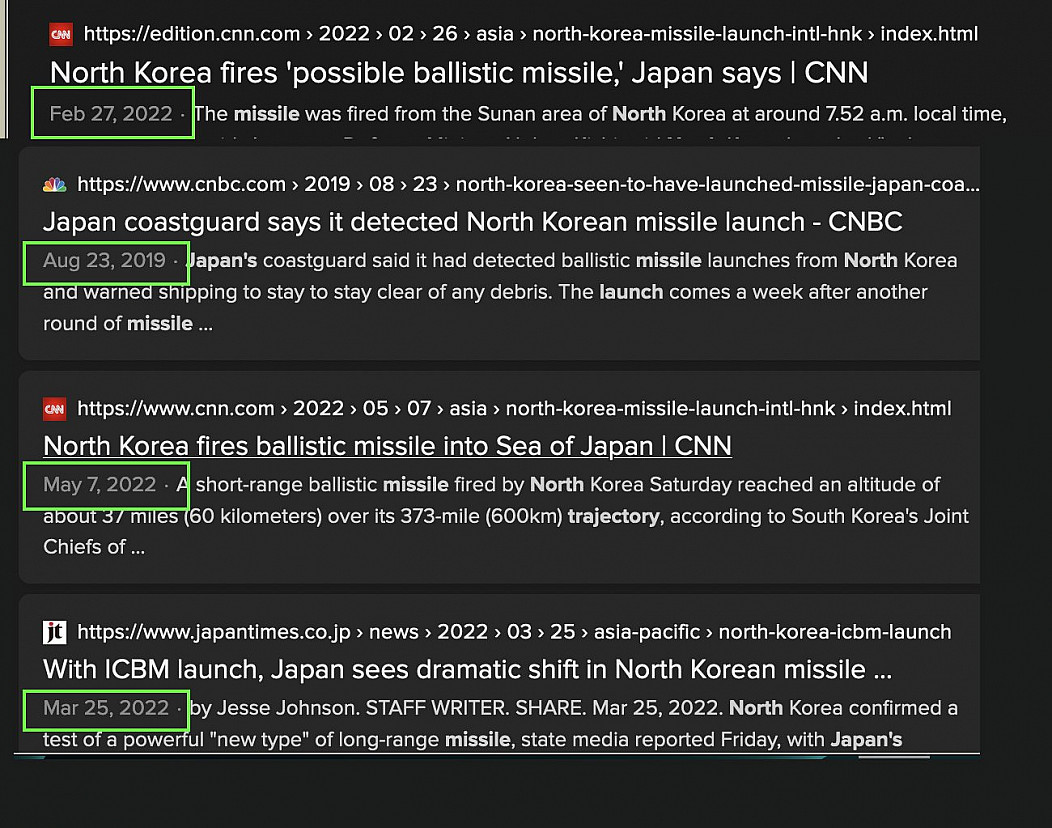Click the 'Feb 27, 2022' date

[x=111, y=113]
